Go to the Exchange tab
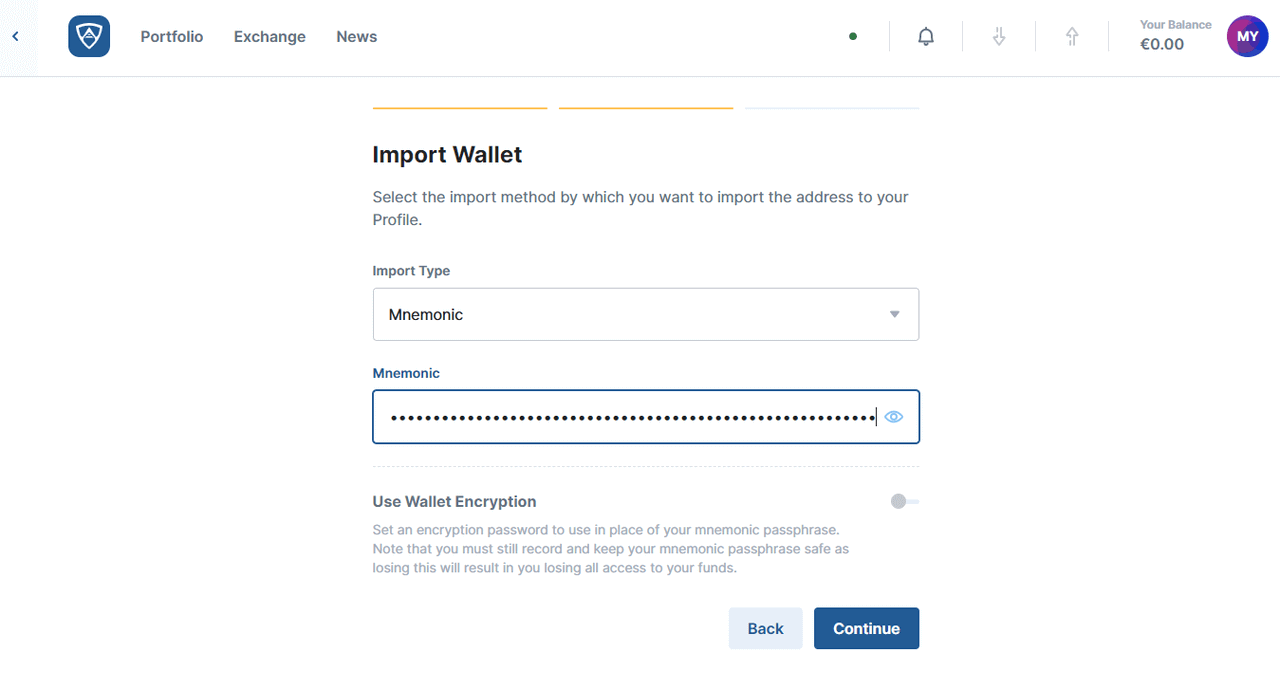Image resolution: width=1280 pixels, height=676 pixels. 270,37
